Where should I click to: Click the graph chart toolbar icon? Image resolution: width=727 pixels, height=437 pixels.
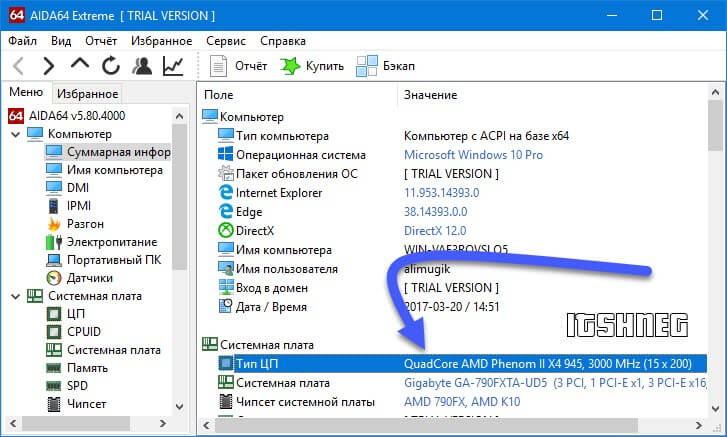(173, 66)
